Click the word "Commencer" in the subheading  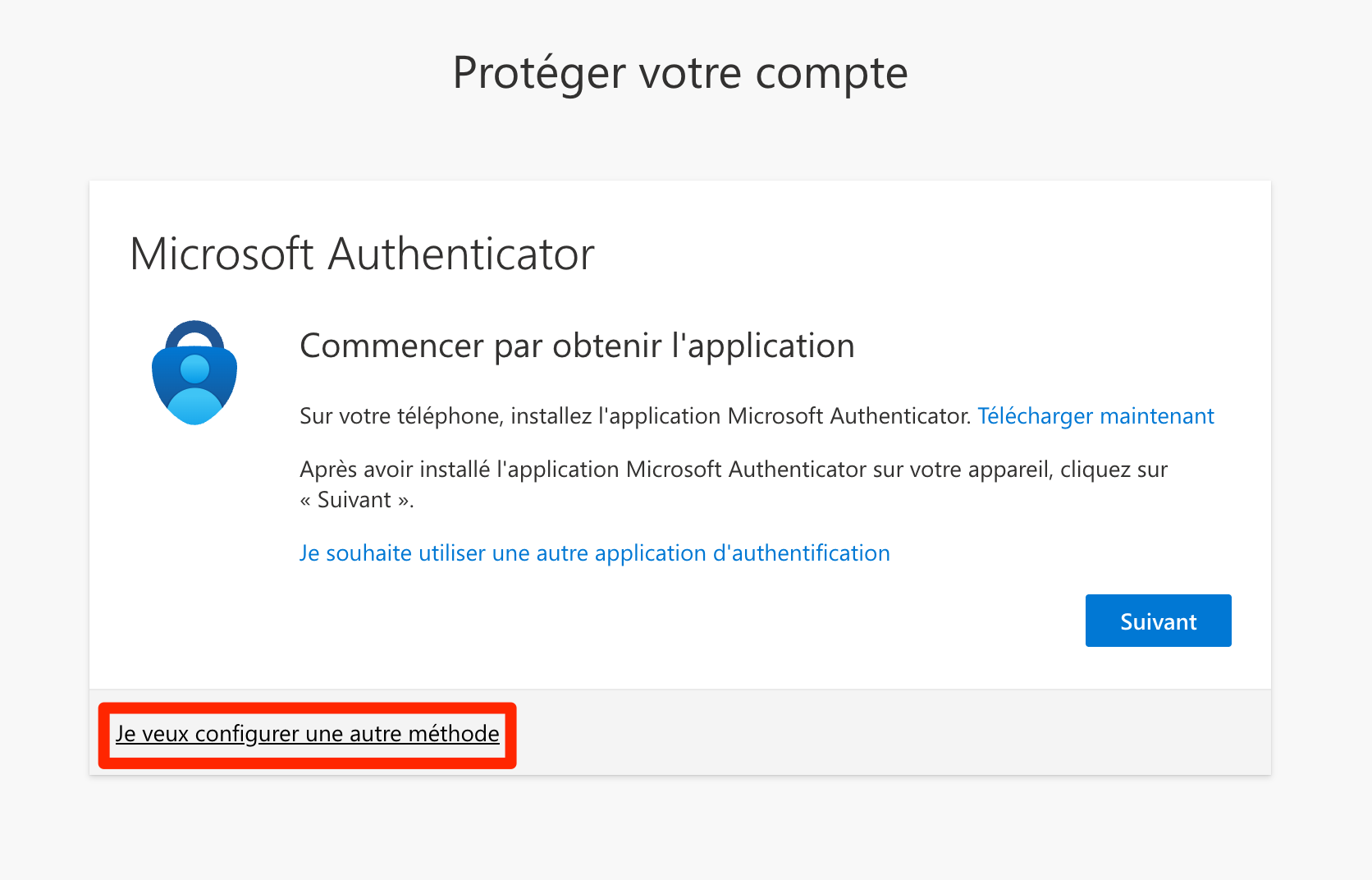[392, 346]
